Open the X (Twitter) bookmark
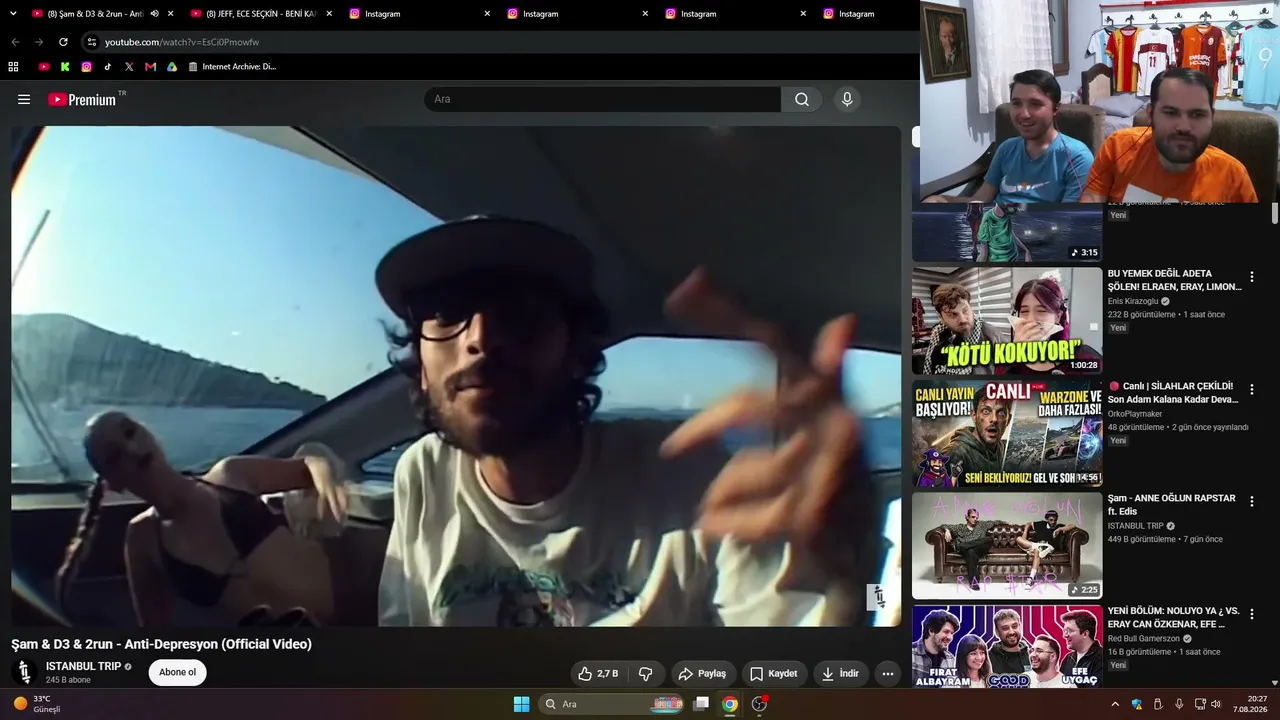The image size is (1280, 720). 129,67
